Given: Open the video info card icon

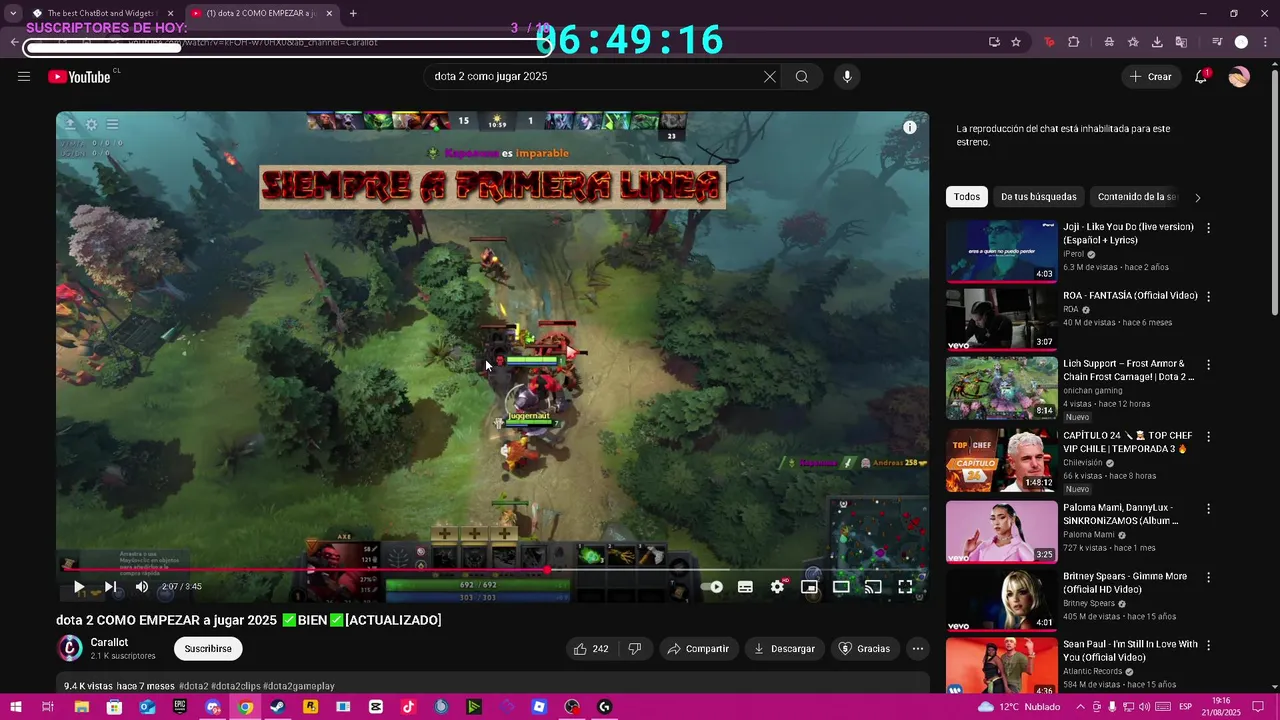Looking at the screenshot, I should pyautogui.click(x=910, y=127).
